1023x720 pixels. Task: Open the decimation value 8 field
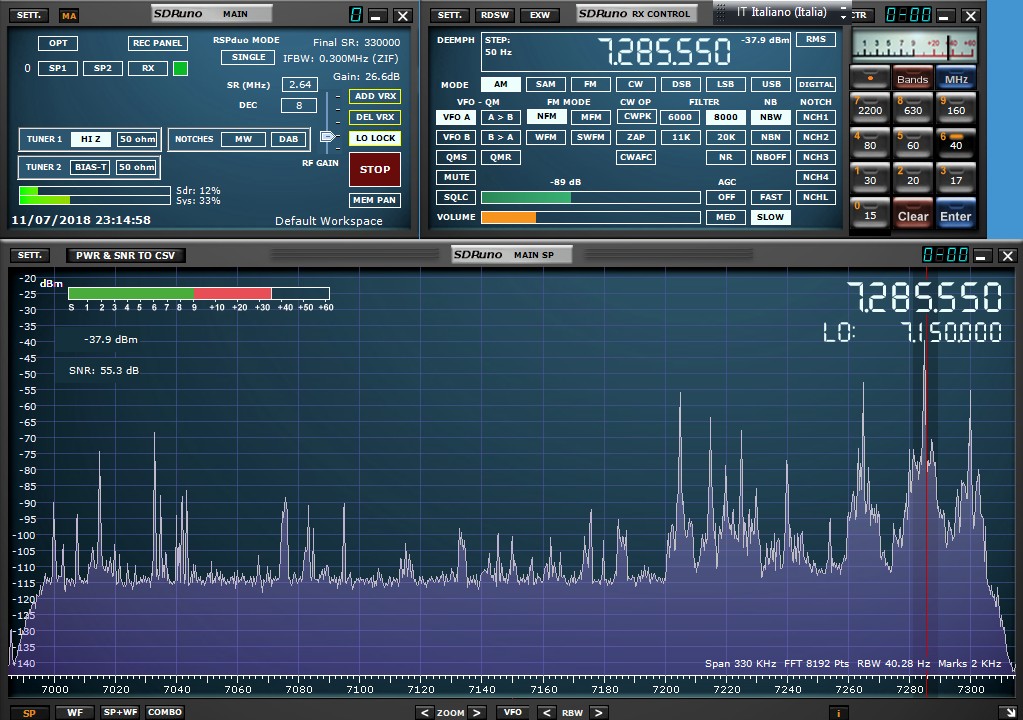click(x=299, y=105)
